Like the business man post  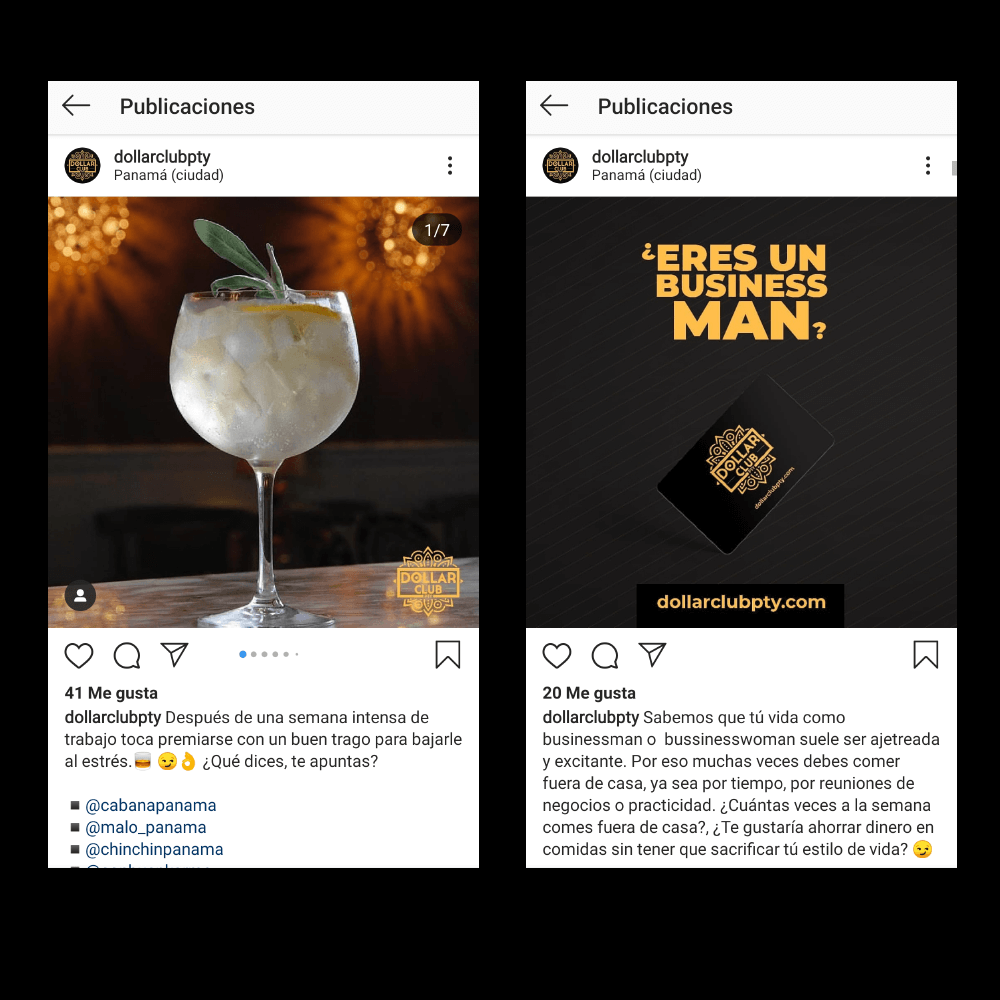[x=557, y=655]
